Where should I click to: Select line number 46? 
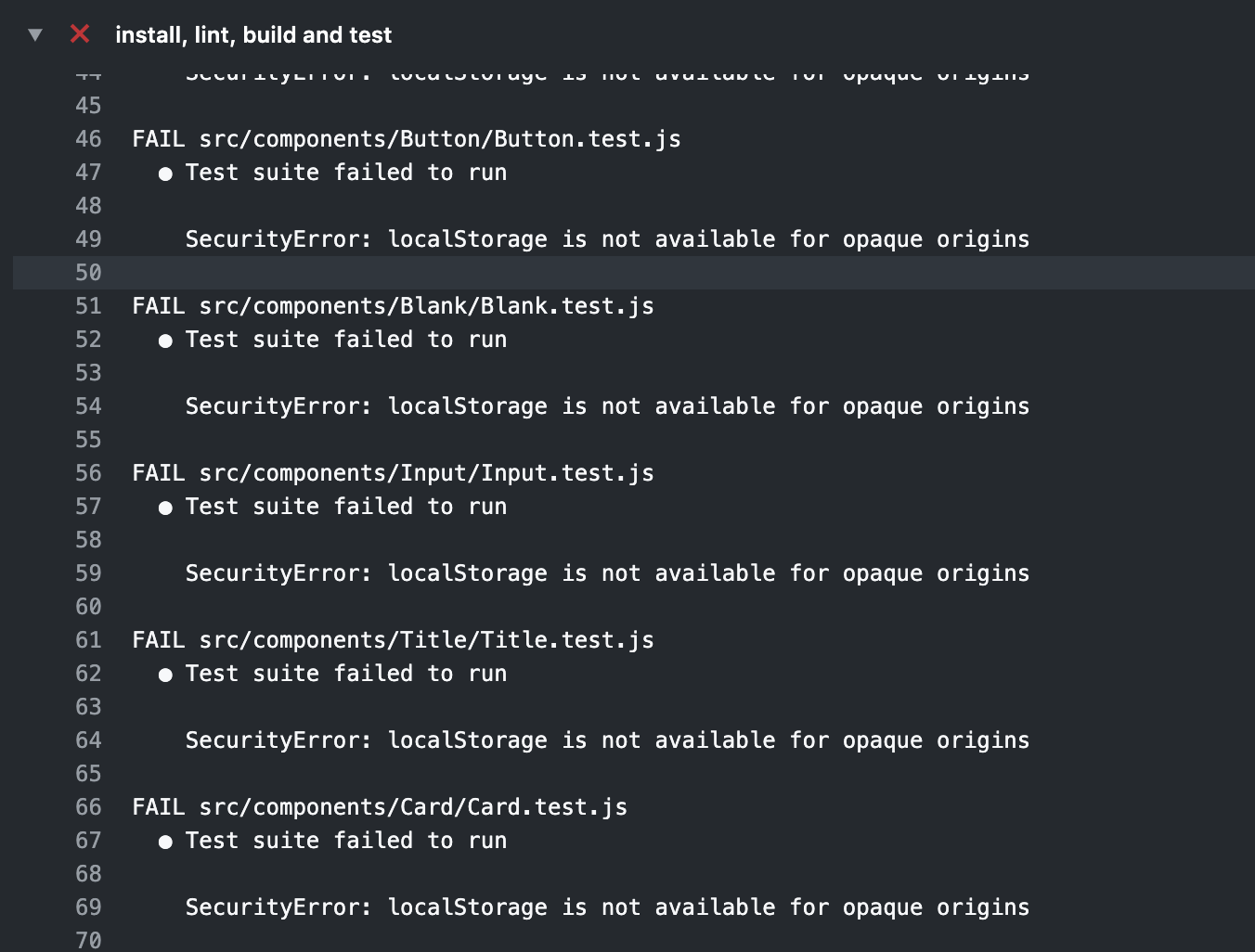tap(88, 138)
